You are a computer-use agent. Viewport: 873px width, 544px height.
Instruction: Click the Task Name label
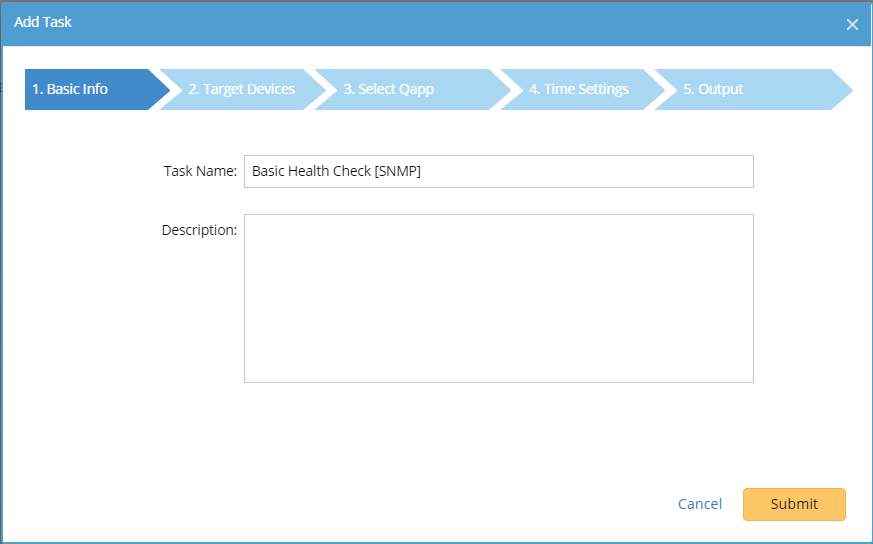[200, 171]
